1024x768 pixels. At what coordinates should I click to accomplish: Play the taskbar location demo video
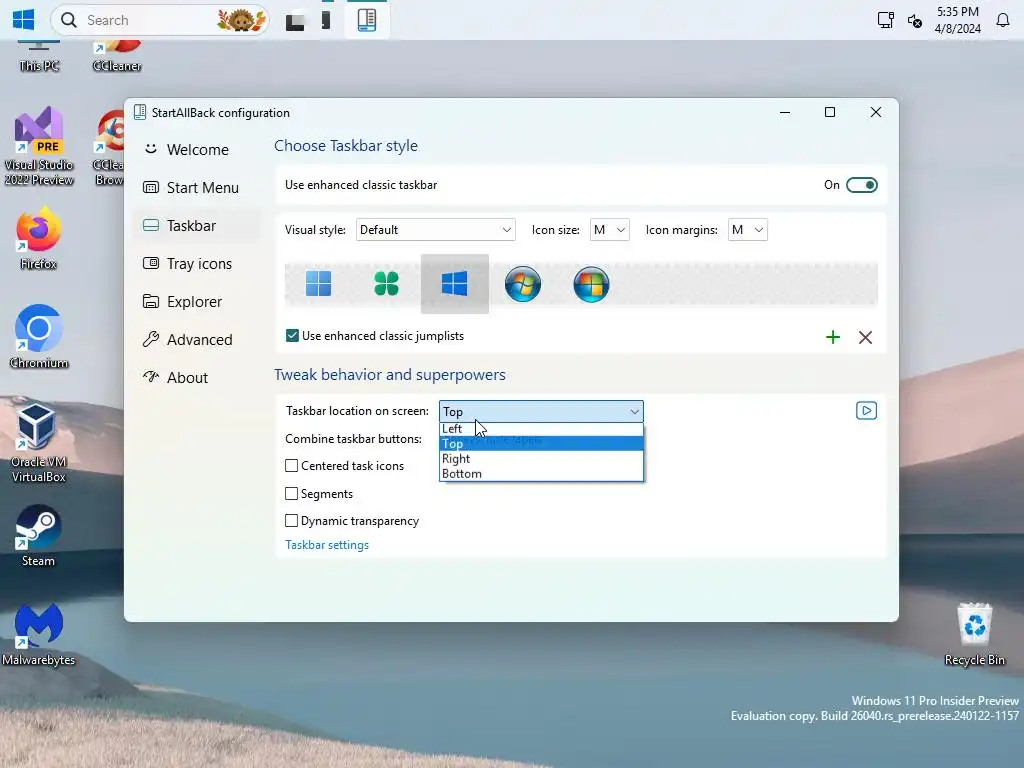866,411
